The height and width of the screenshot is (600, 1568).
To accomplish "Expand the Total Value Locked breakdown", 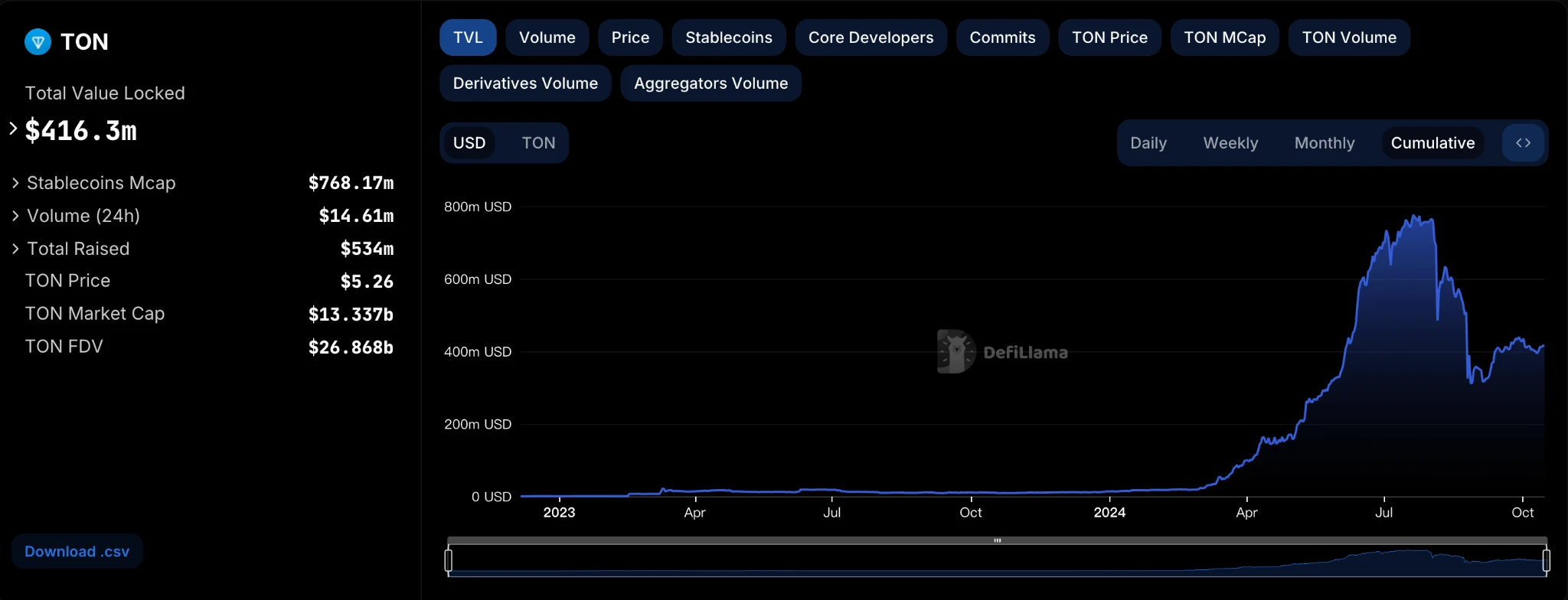I will [13, 129].
